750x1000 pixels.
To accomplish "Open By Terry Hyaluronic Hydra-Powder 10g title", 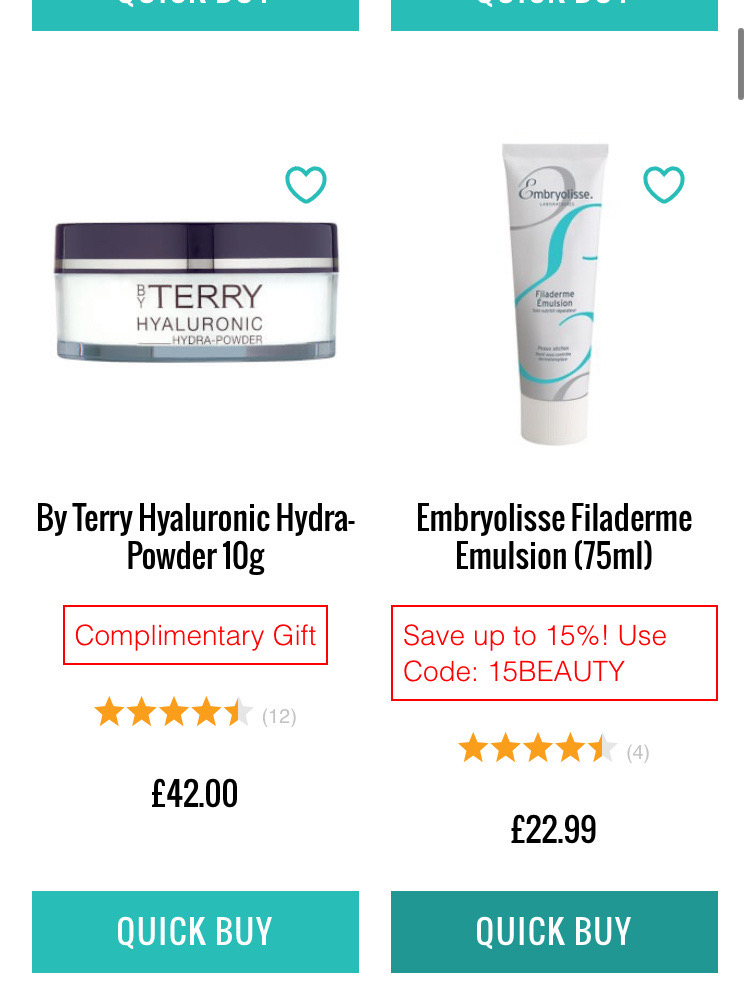I will 196,536.
